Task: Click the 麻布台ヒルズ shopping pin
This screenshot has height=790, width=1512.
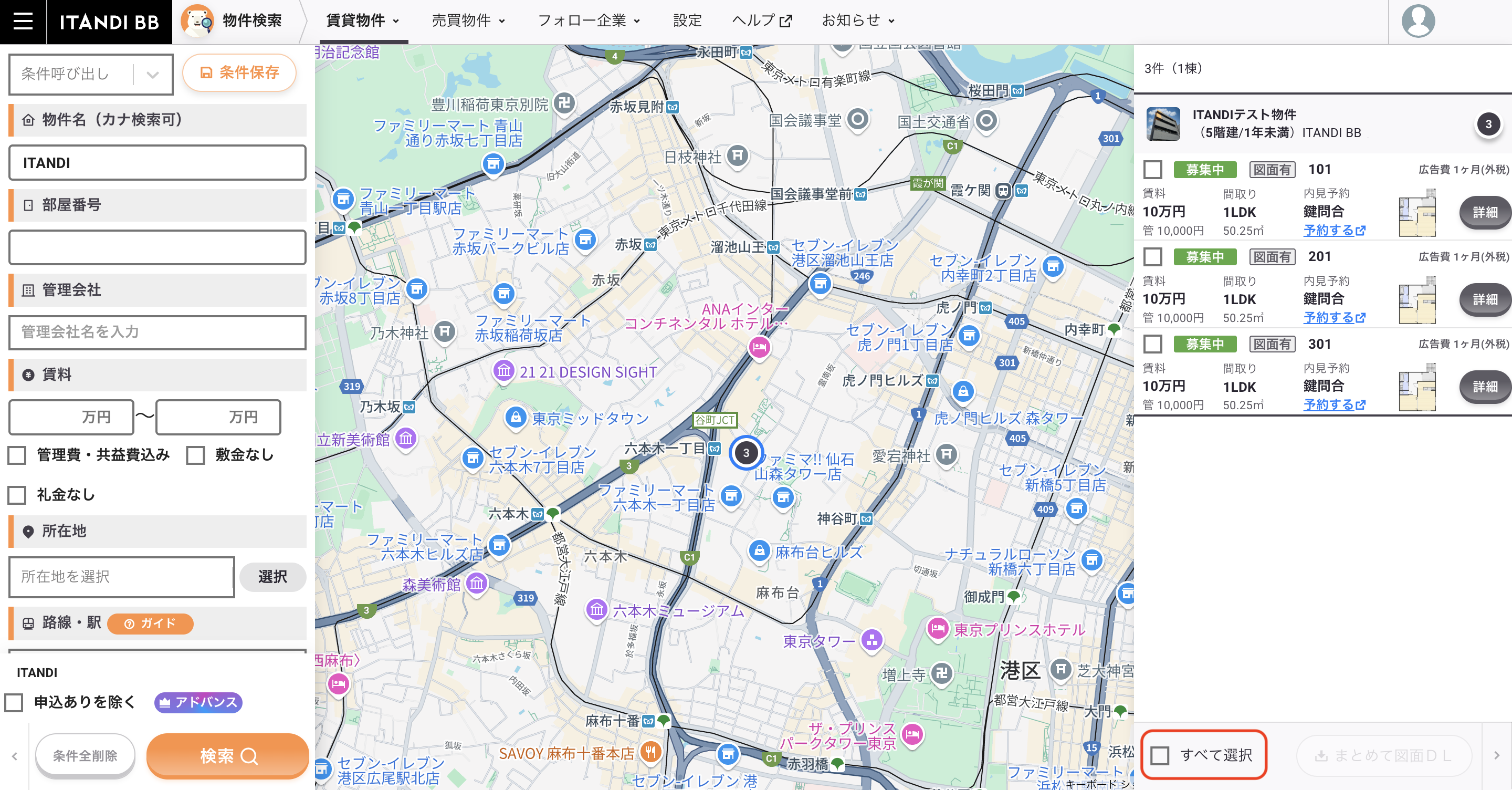Action: pyautogui.click(x=759, y=551)
